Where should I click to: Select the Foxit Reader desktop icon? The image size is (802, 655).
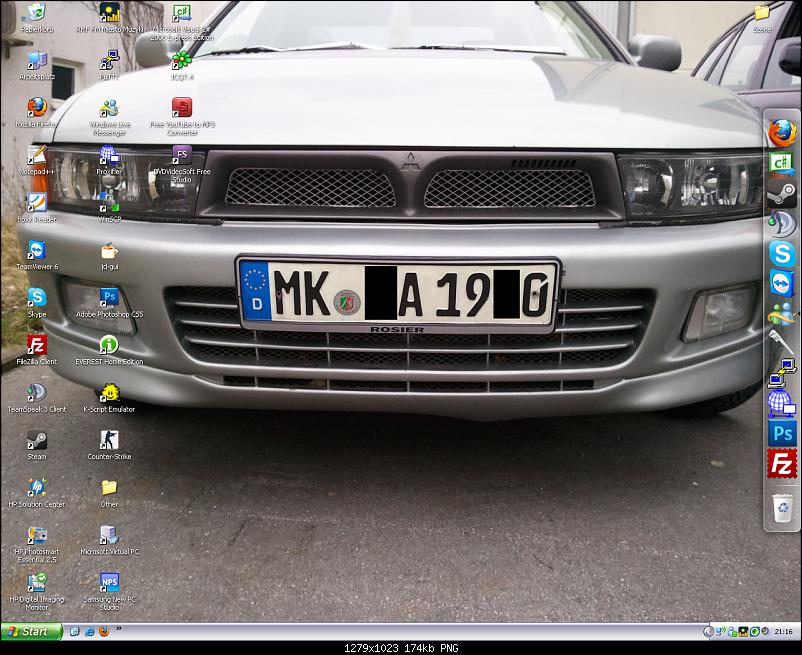pos(37,203)
